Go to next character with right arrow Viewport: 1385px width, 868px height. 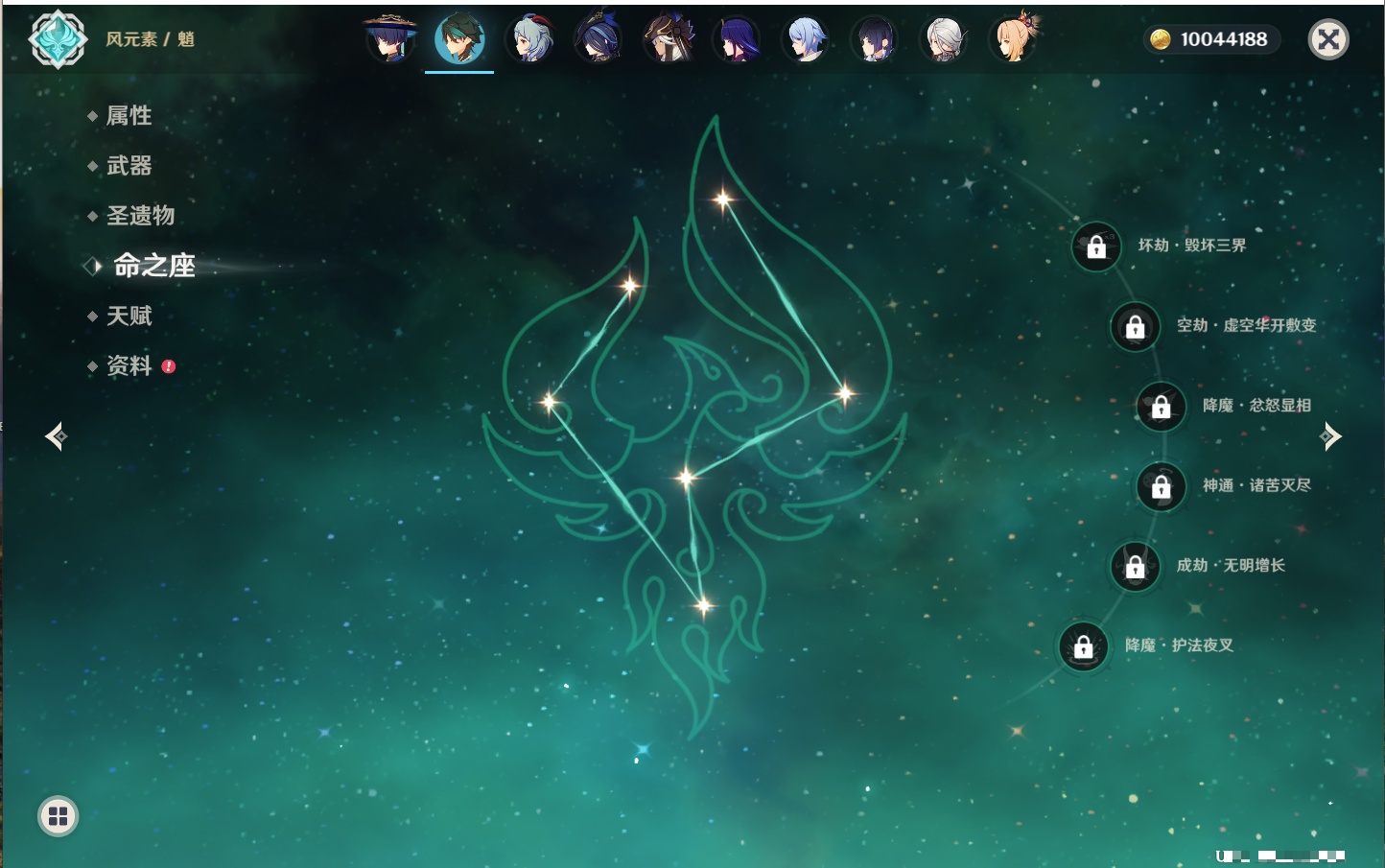point(1330,436)
